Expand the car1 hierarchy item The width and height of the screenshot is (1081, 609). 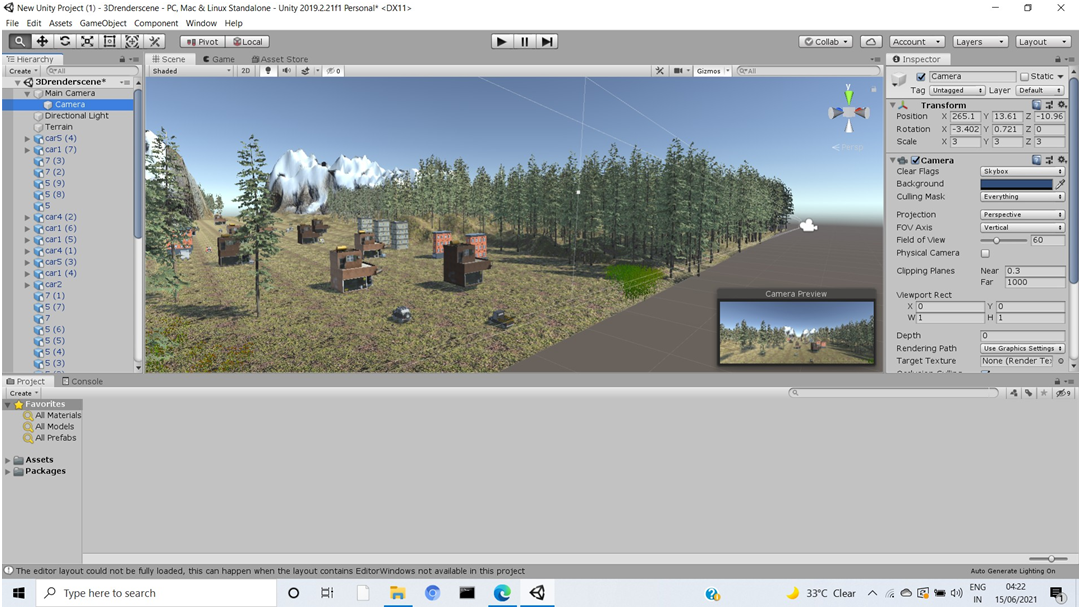coord(26,149)
